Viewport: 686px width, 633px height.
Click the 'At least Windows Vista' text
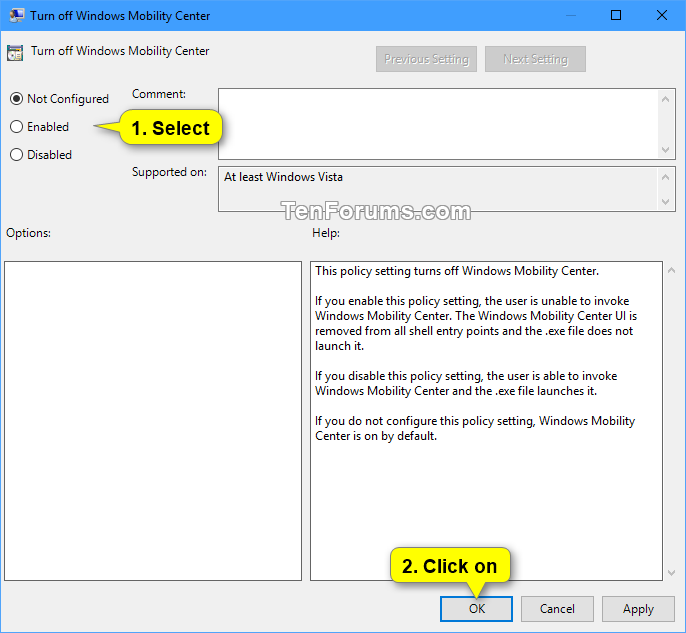point(283,177)
